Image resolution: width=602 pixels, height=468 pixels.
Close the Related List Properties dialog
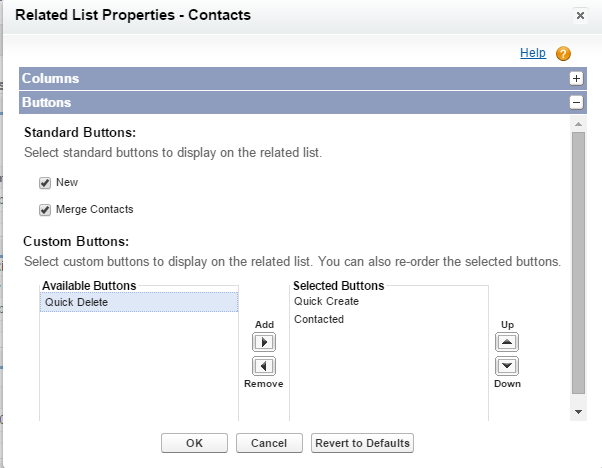[x=580, y=16]
